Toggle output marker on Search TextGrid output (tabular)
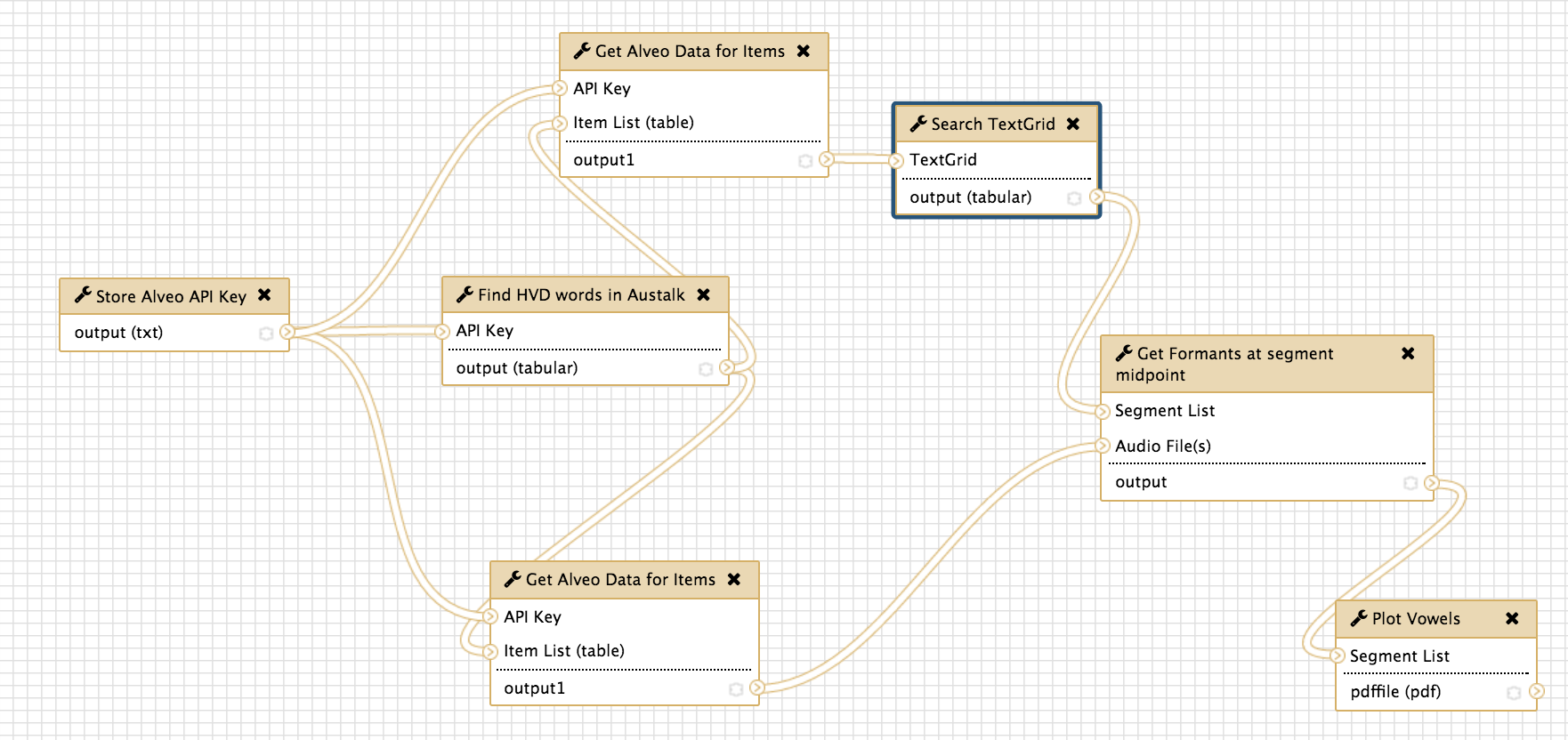The image size is (1568, 740). 1074,198
